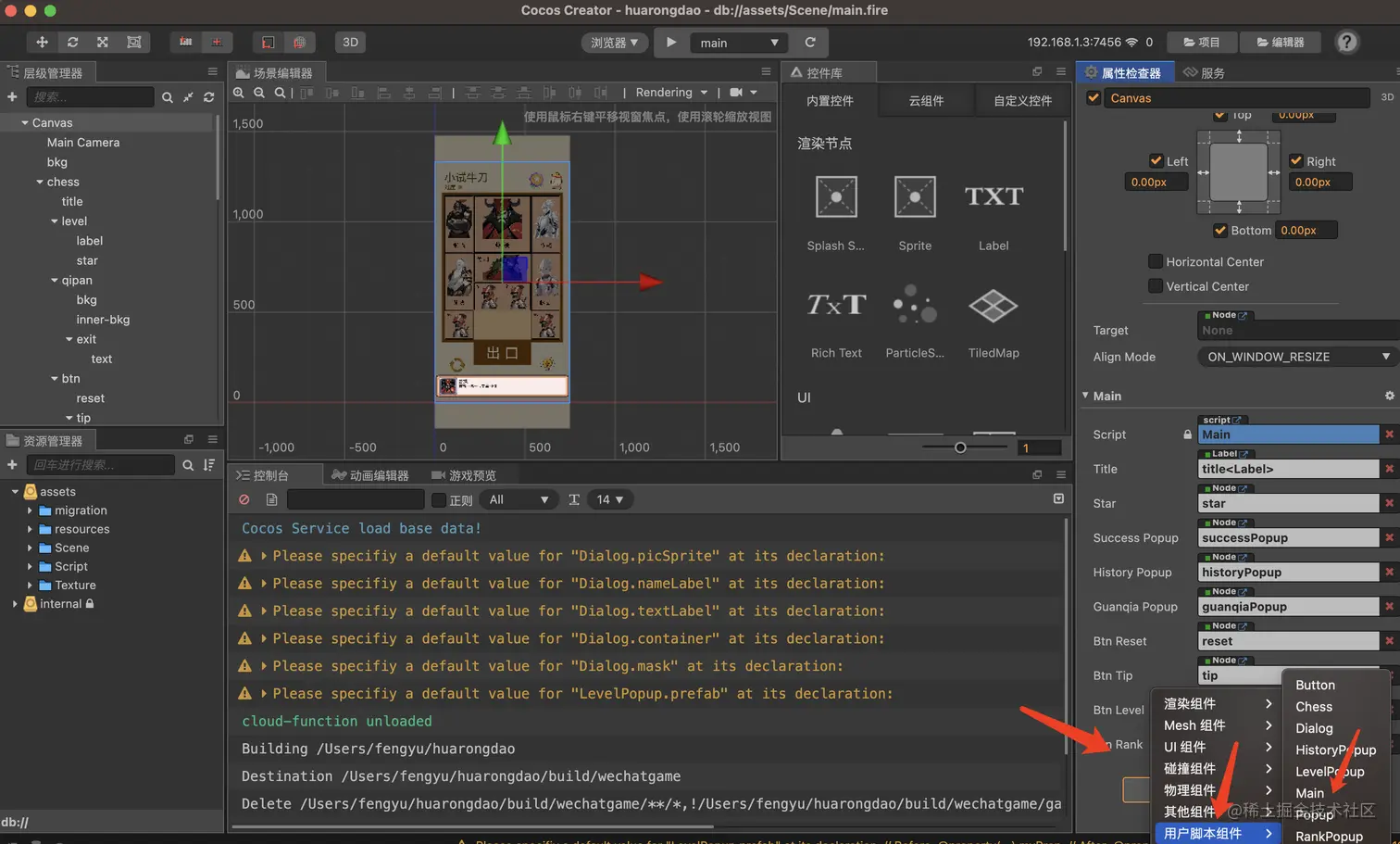Switch to the 自定义控件 tab
This screenshot has width=1400, height=844.
pos(1022,101)
